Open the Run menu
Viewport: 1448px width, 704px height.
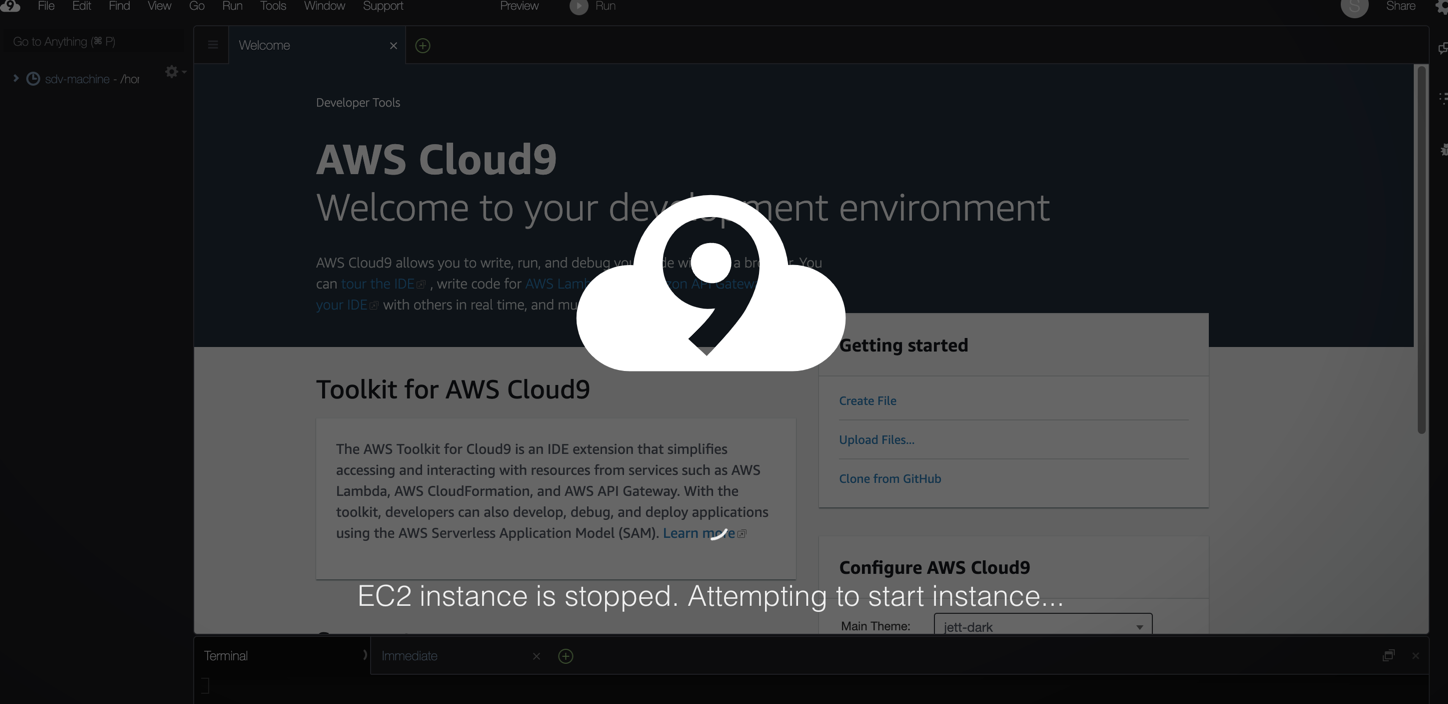pos(232,6)
